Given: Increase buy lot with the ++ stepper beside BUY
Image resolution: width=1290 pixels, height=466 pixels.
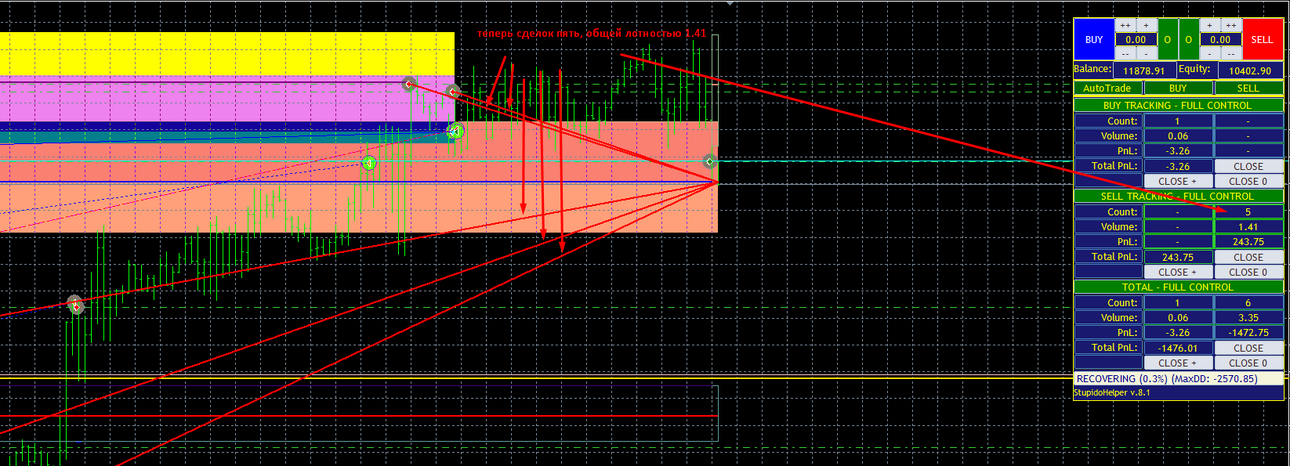Looking at the screenshot, I should (1125, 25).
